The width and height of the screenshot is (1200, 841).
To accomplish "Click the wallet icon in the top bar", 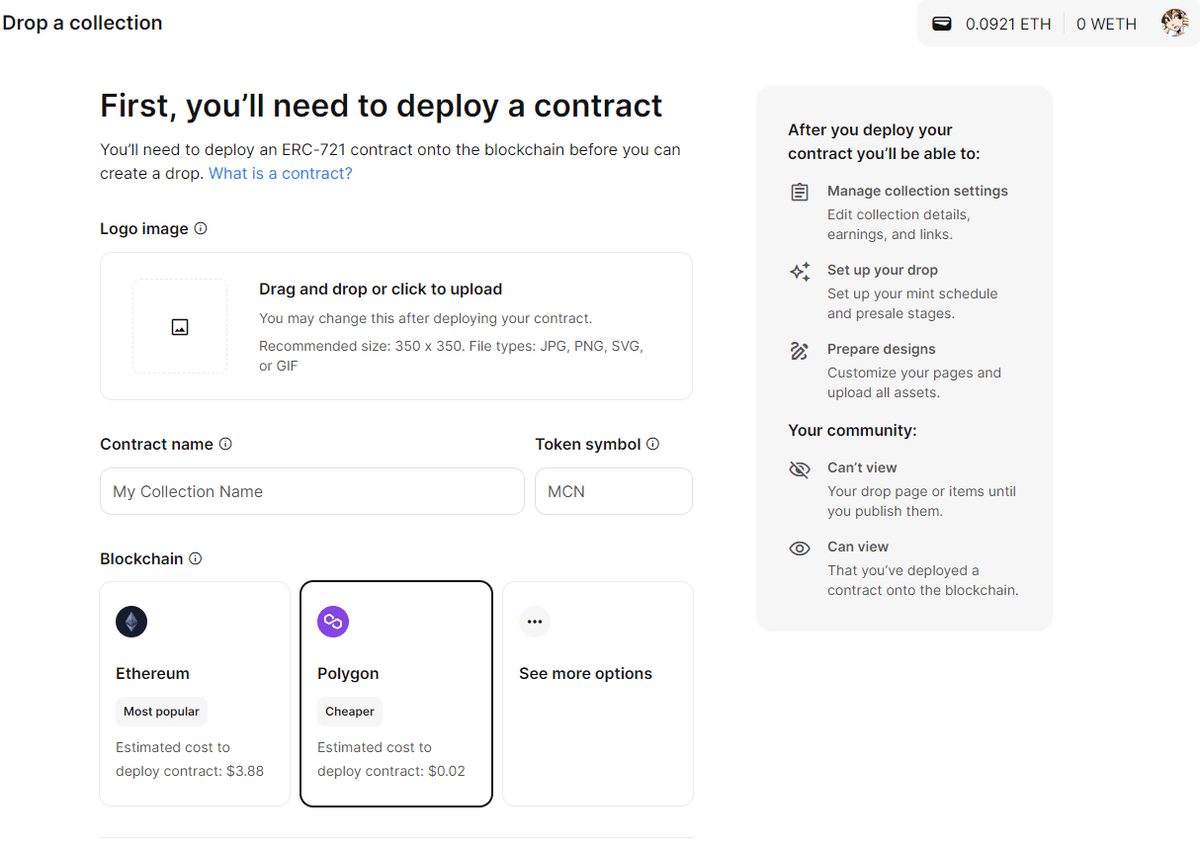I will (x=941, y=23).
